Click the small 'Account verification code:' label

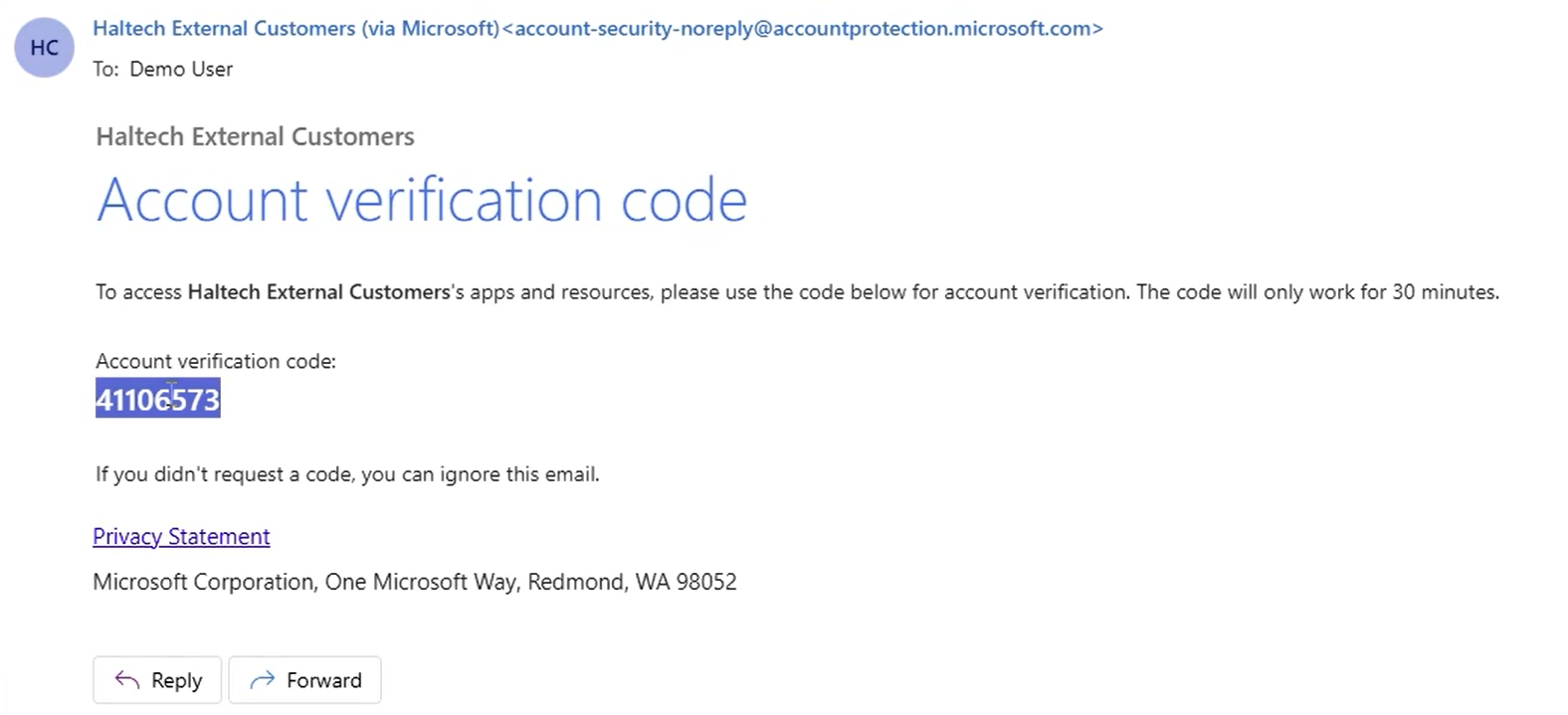216,362
